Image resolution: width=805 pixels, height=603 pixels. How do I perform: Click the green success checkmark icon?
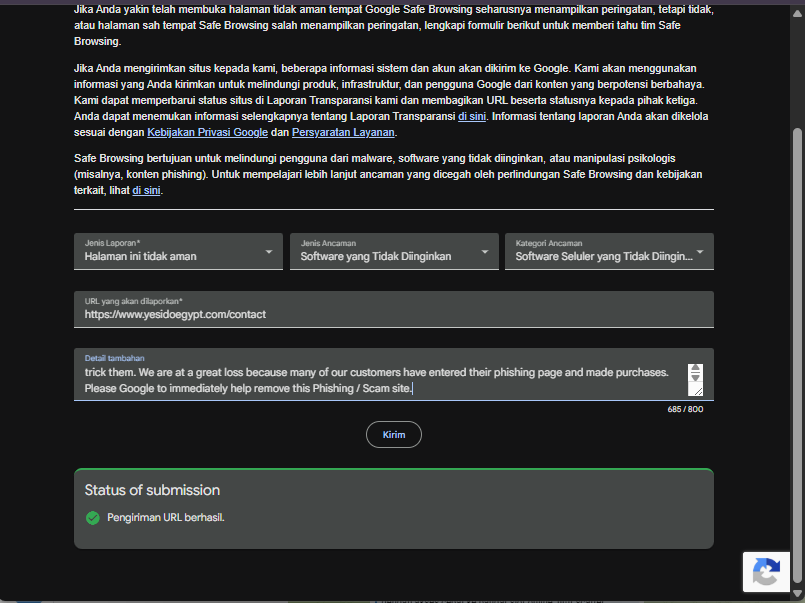(93, 518)
